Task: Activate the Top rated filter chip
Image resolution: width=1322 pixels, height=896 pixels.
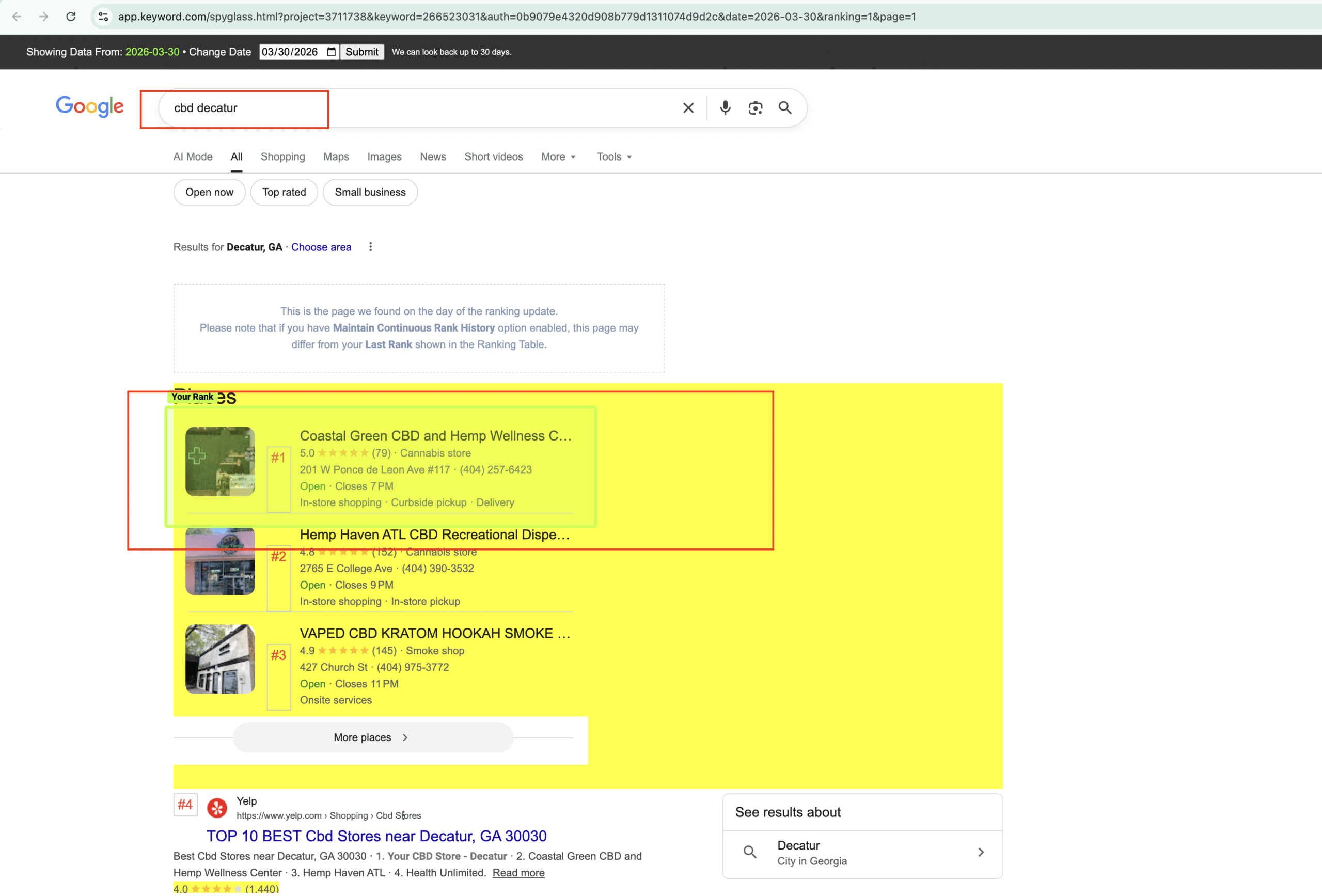Action: [284, 192]
